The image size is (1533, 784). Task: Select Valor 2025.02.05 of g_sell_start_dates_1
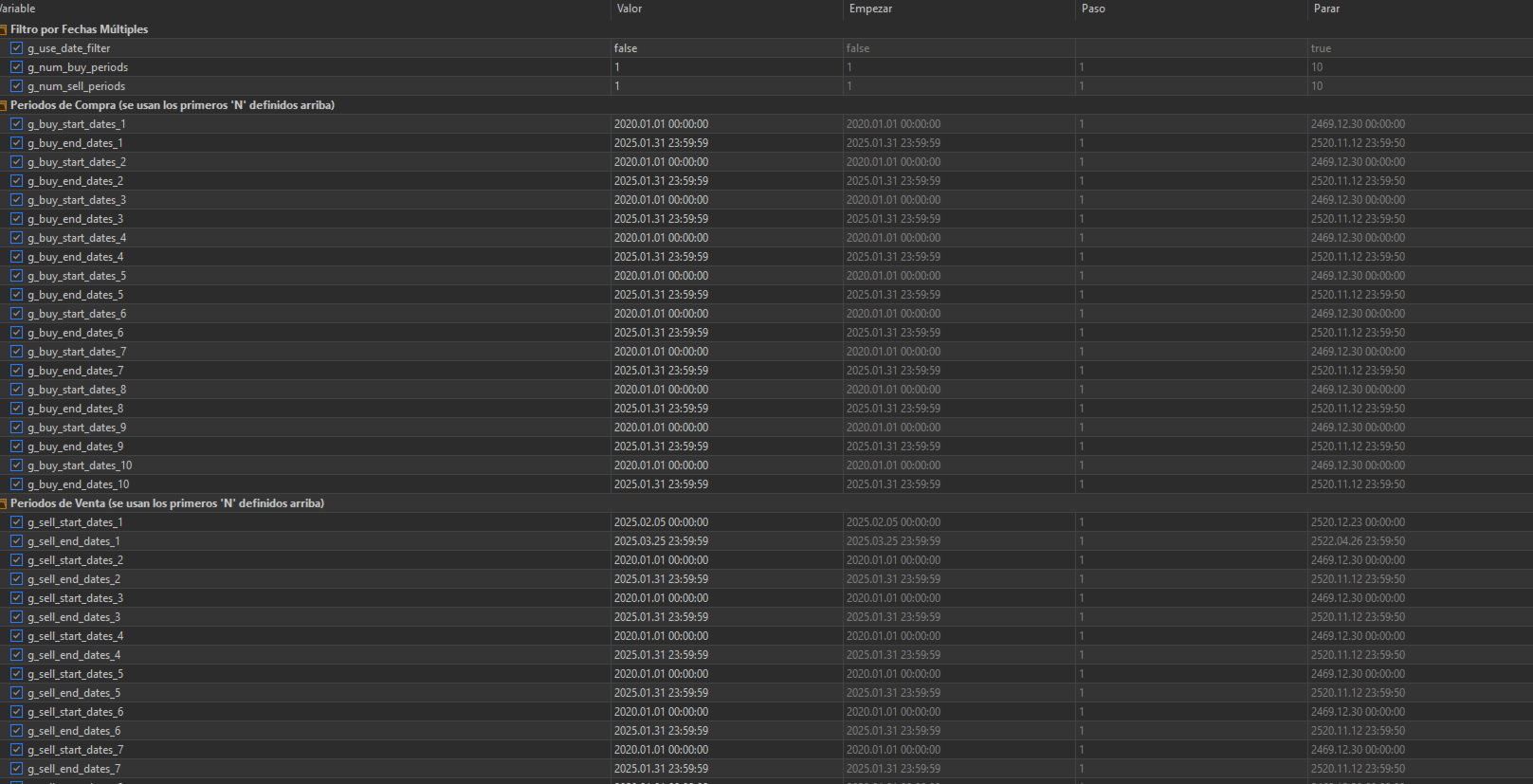click(661, 522)
